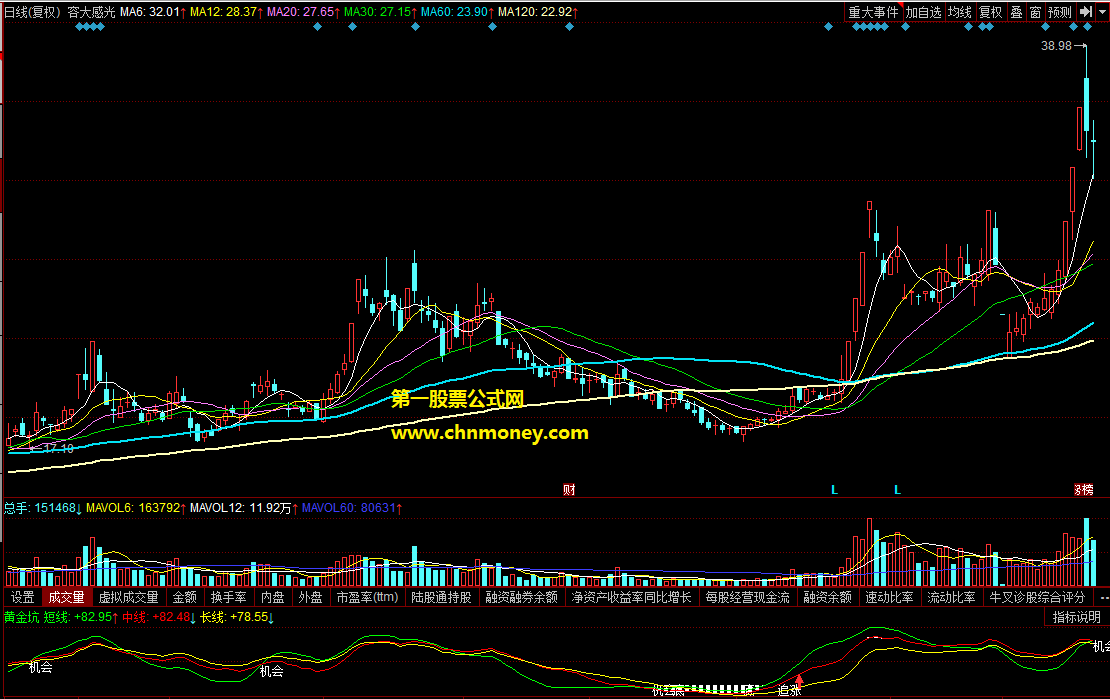Image resolution: width=1110 pixels, height=699 pixels.
Task: Select the 金额 amount tab
Action: pyautogui.click(x=185, y=598)
